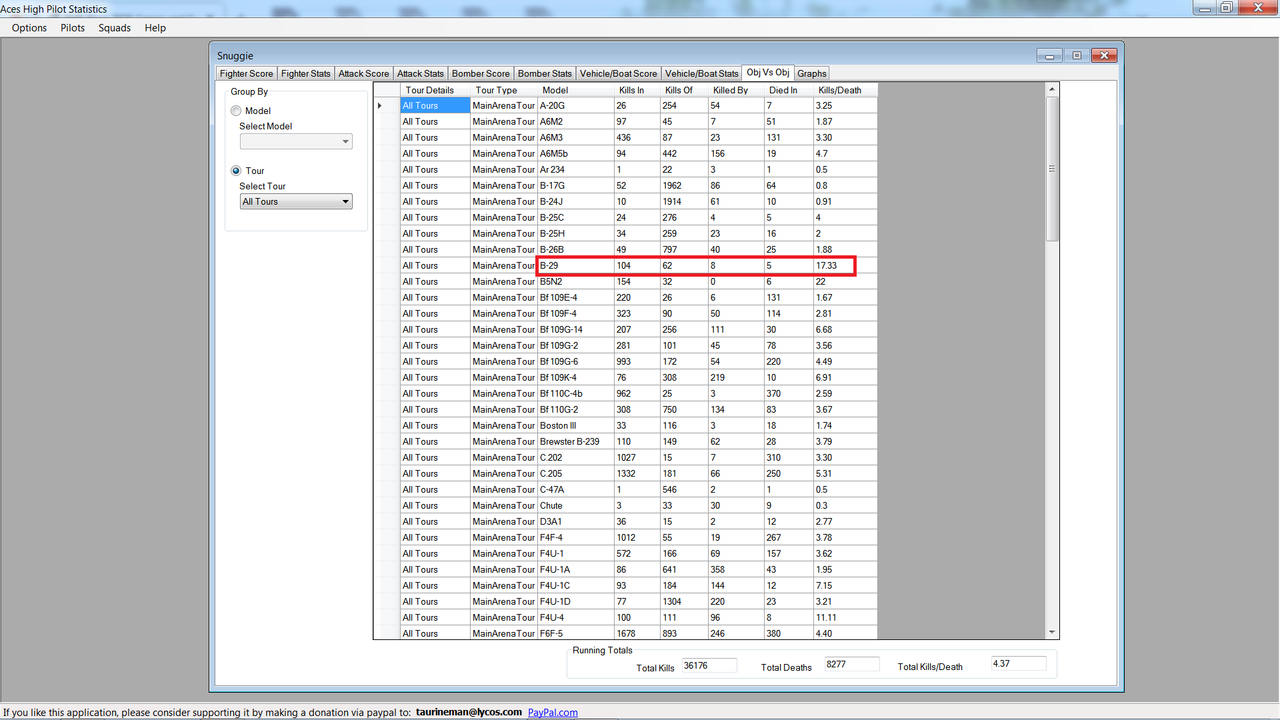
Task: Select the C-47A model cell
Action: (x=575, y=489)
